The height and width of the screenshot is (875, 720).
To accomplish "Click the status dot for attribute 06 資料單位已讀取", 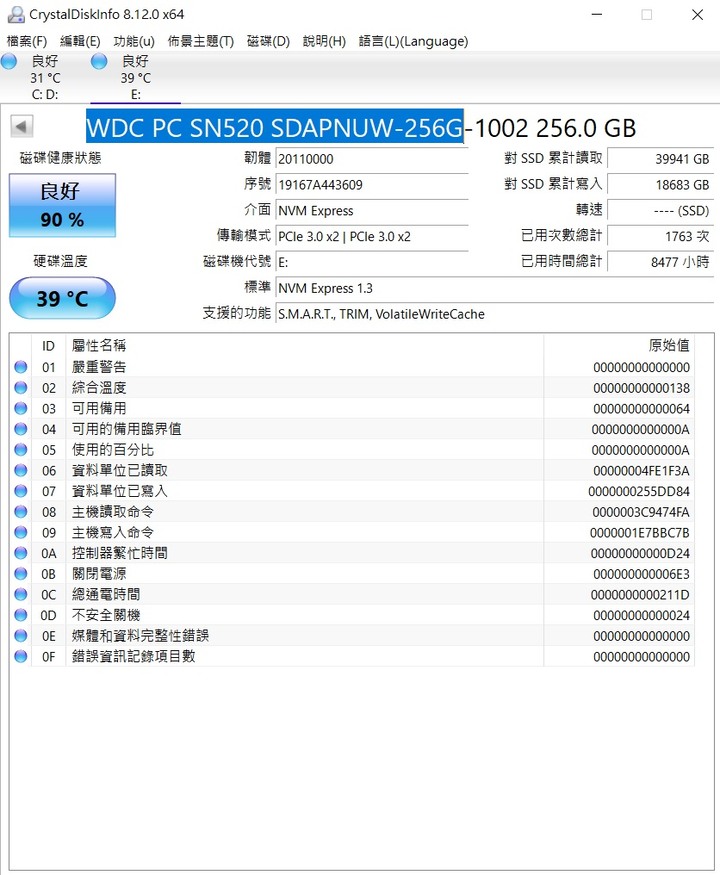I will (21, 470).
